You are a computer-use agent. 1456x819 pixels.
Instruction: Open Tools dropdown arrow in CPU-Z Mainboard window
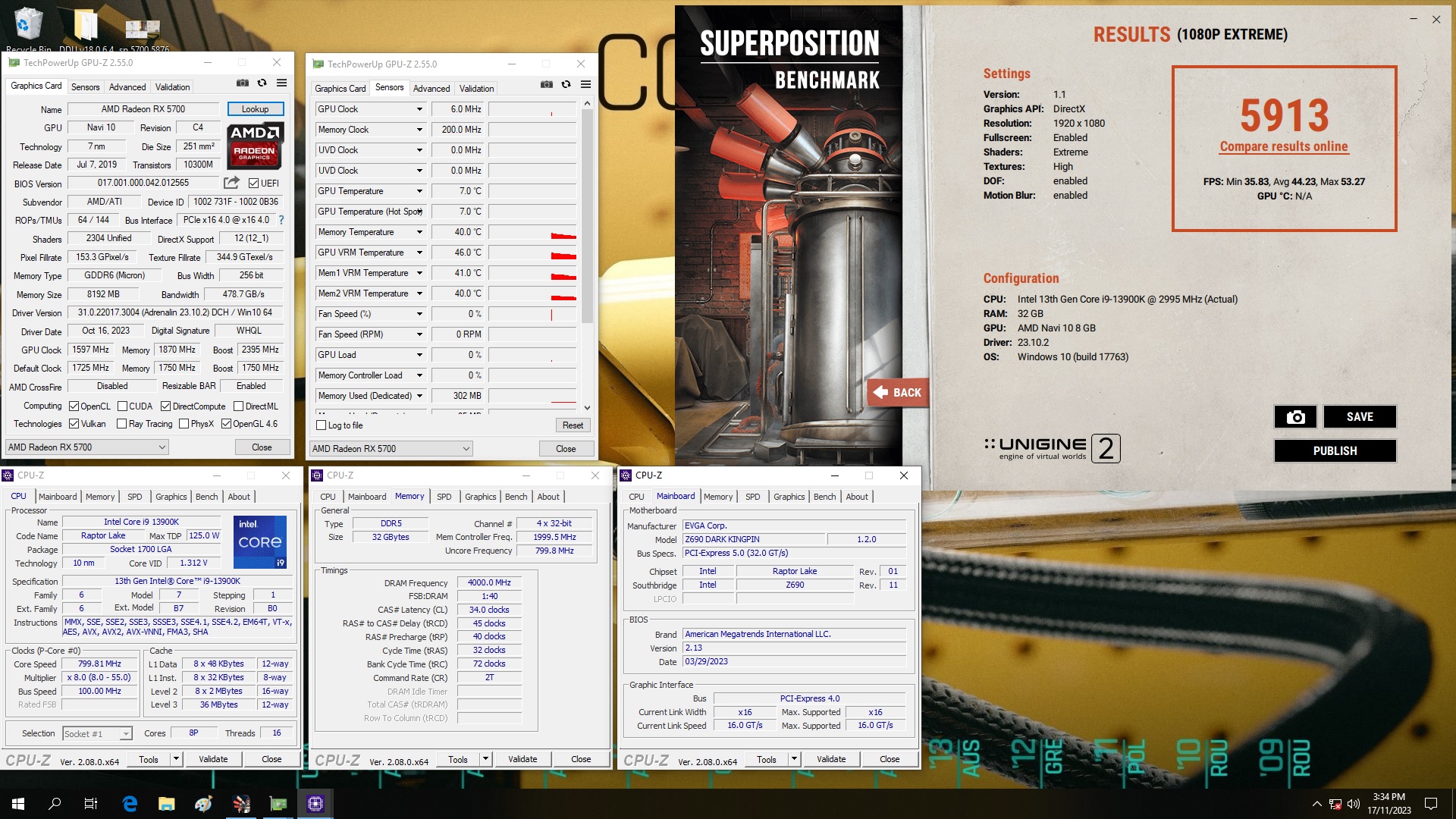point(794,759)
